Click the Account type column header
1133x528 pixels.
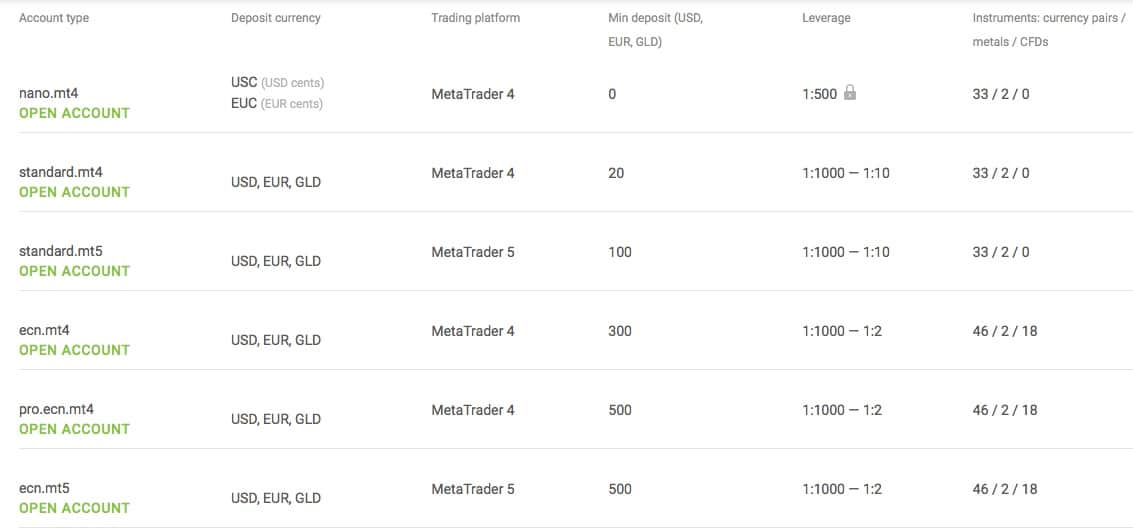point(54,18)
